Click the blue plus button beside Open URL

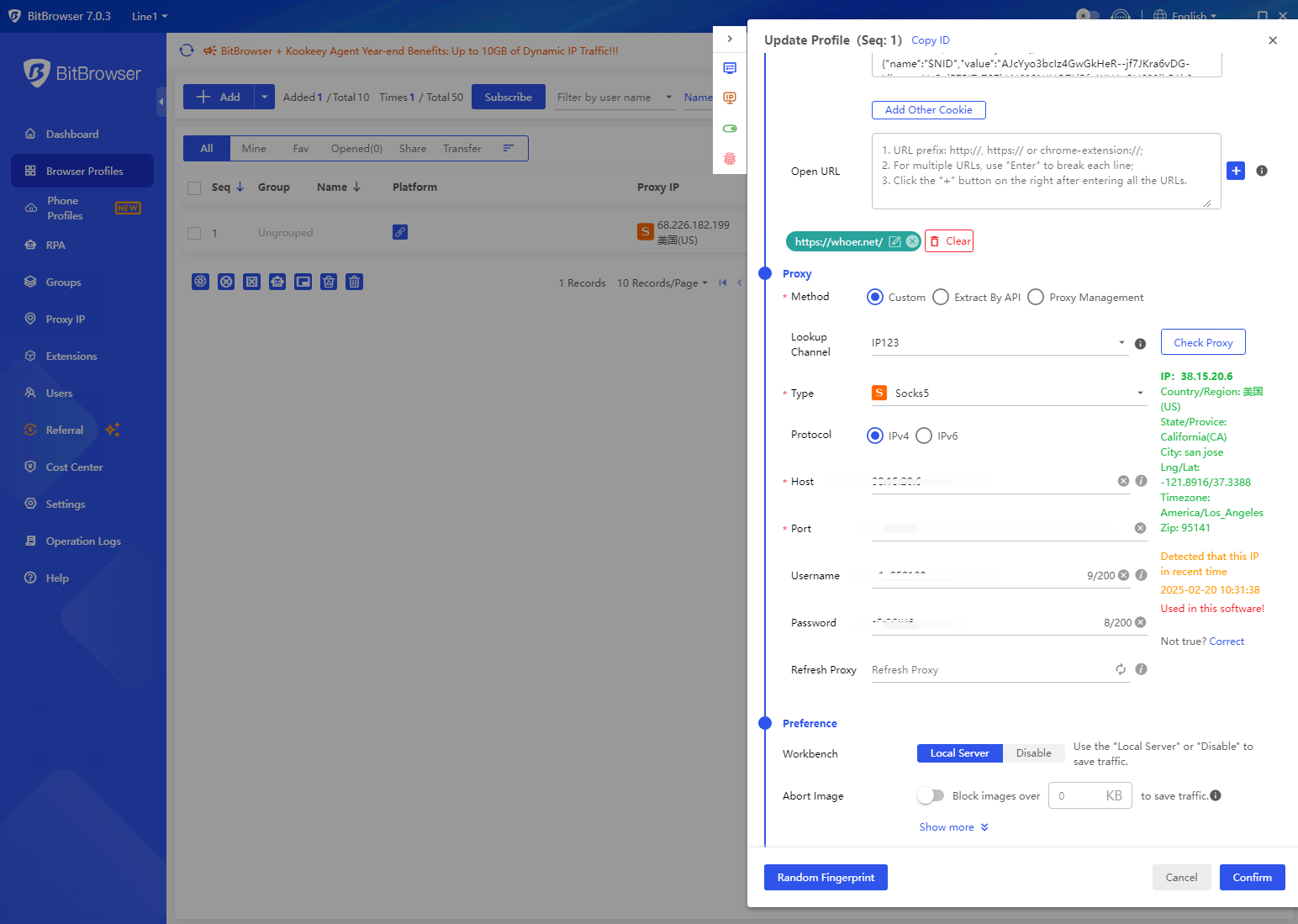1236,171
